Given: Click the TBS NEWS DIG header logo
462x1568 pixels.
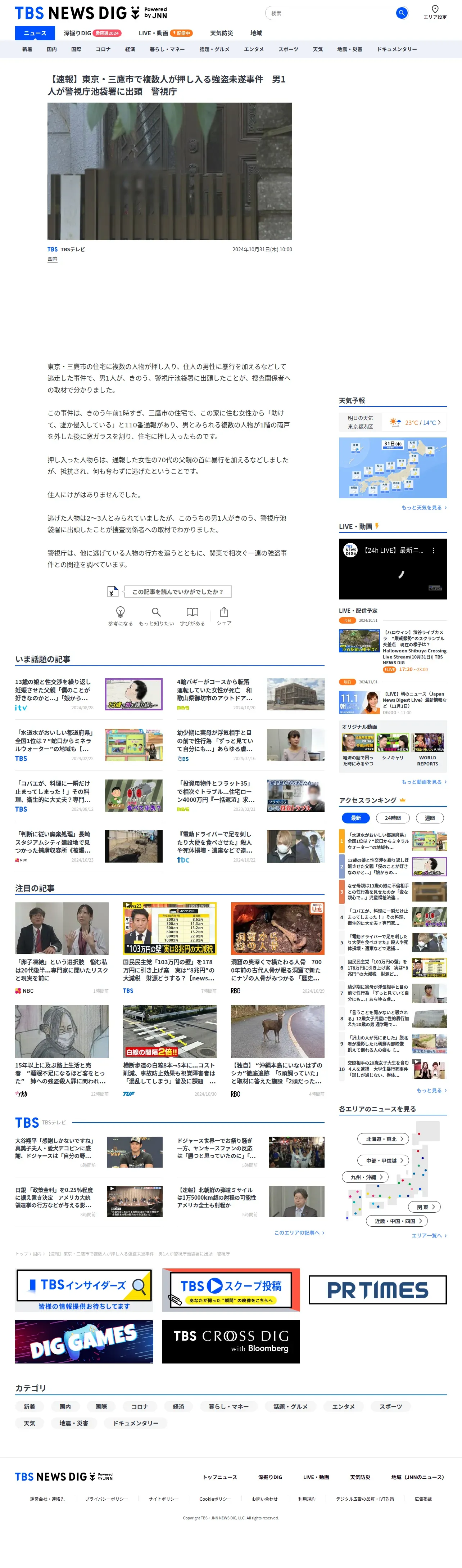Looking at the screenshot, I should pyautogui.click(x=91, y=13).
